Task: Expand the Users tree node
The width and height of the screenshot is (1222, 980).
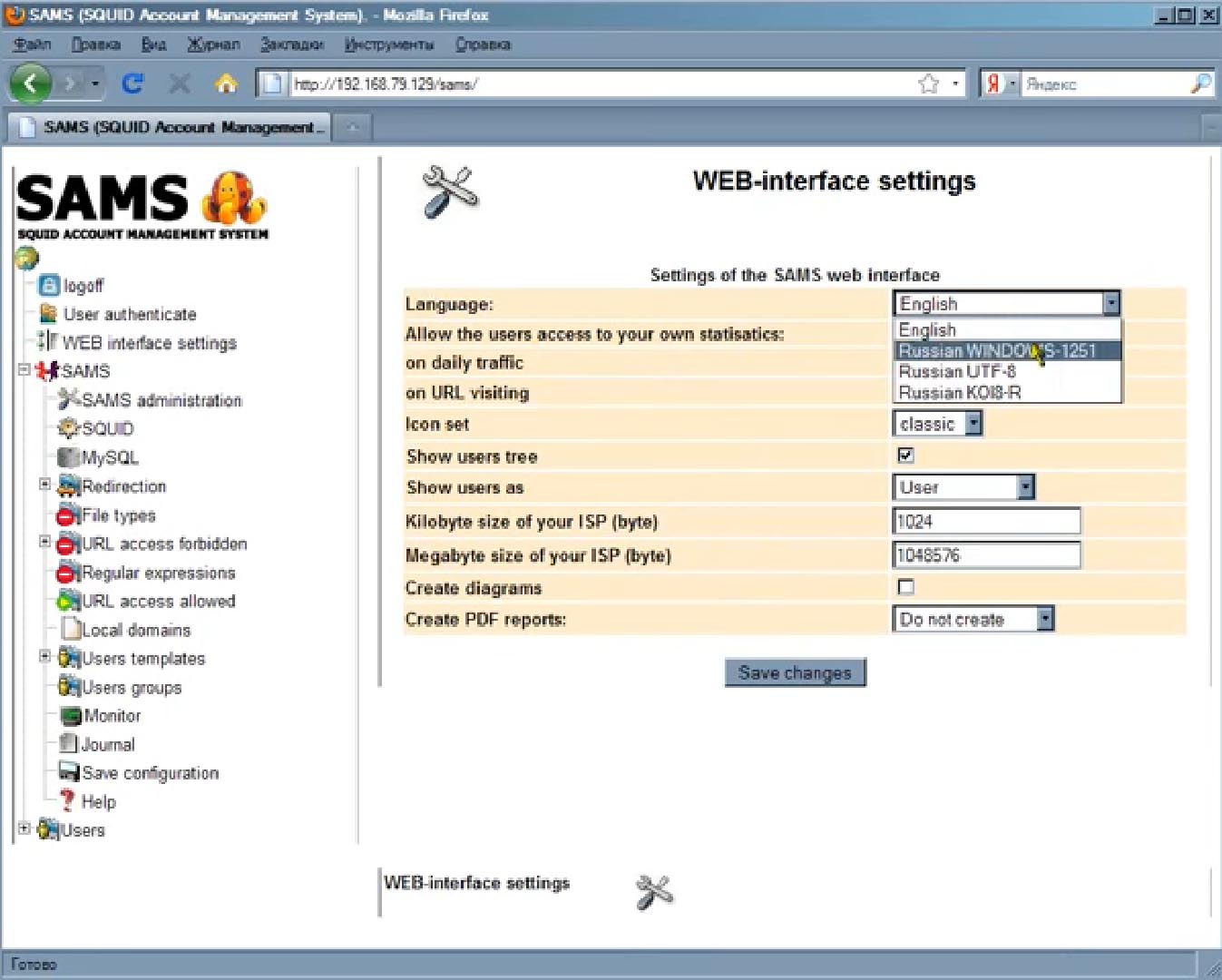Action: (24, 828)
